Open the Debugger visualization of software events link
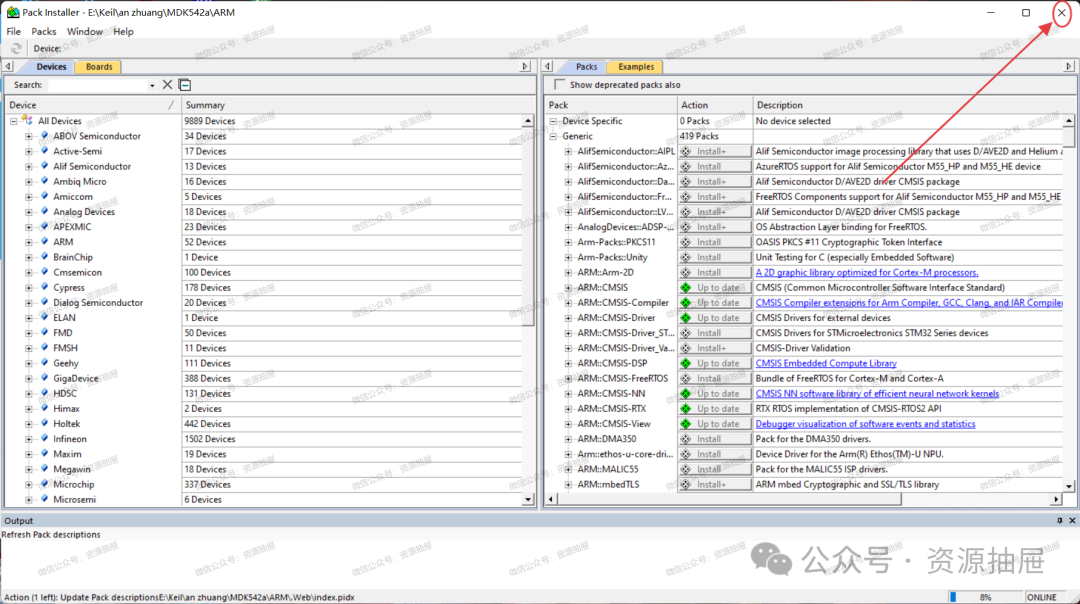1080x604 pixels. click(865, 424)
